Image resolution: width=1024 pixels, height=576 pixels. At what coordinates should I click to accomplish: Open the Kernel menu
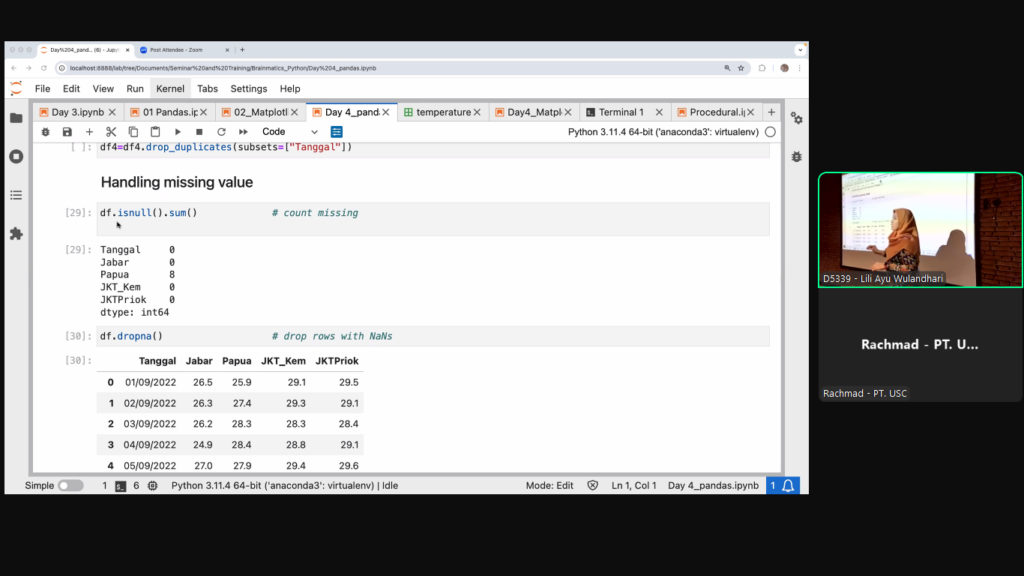170,89
